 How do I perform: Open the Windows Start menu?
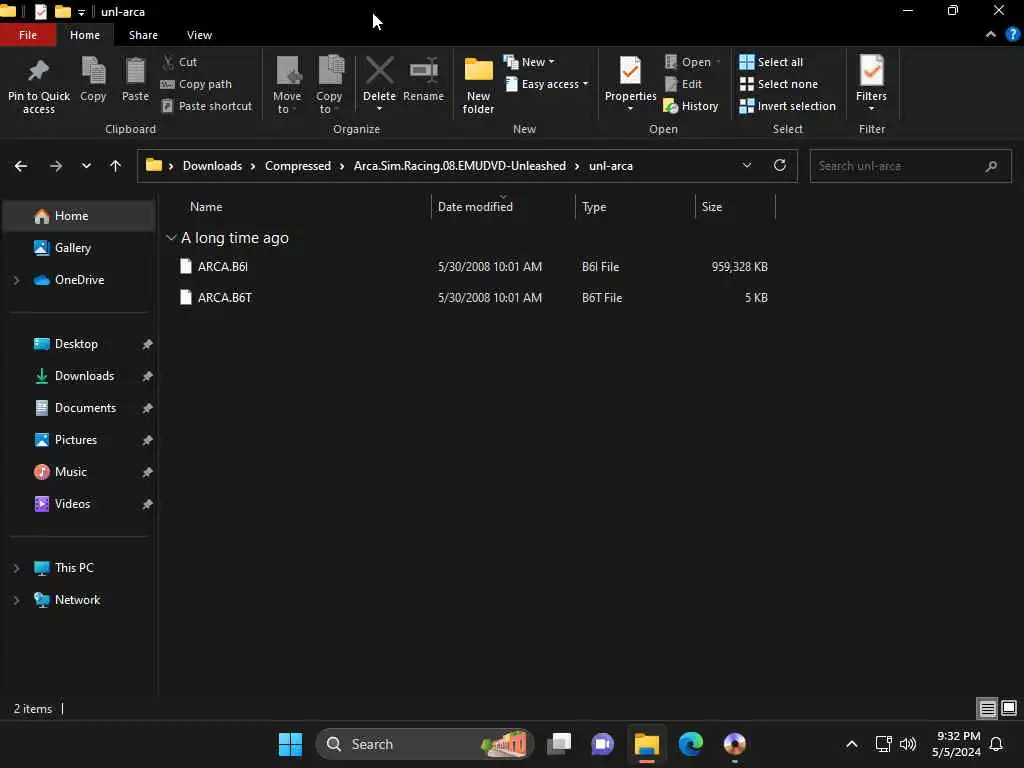click(290, 744)
